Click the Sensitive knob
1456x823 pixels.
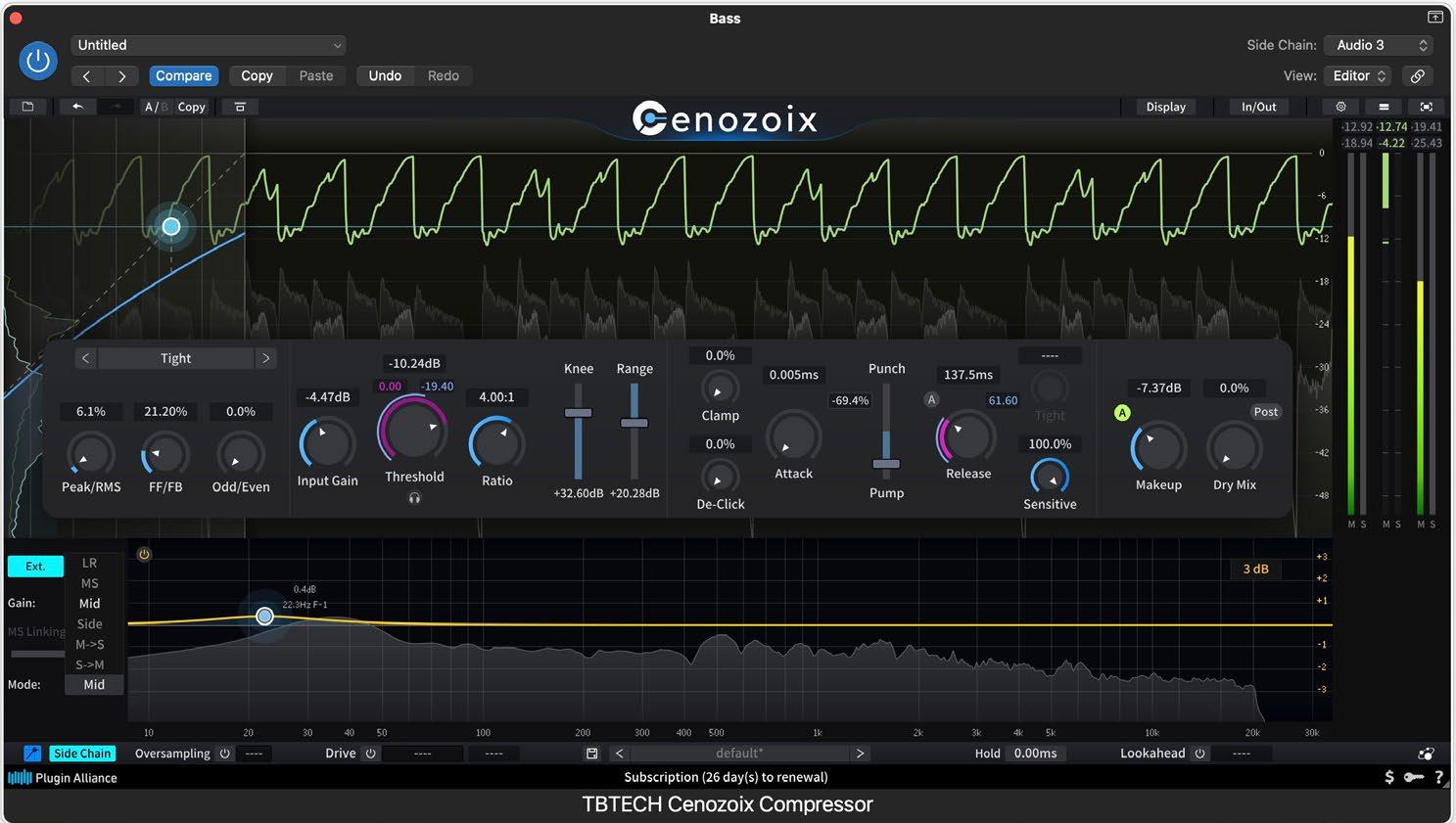pos(1050,477)
